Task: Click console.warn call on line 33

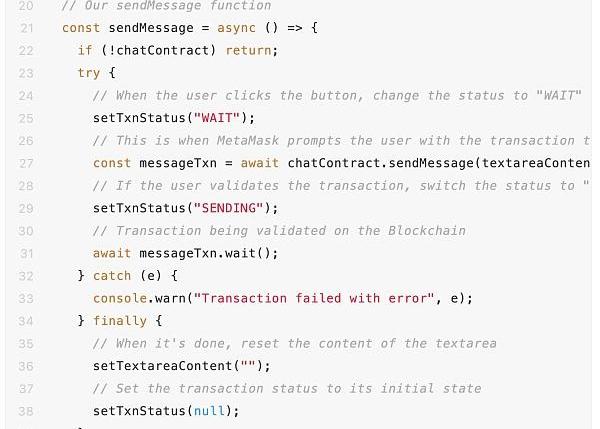Action: point(139,299)
